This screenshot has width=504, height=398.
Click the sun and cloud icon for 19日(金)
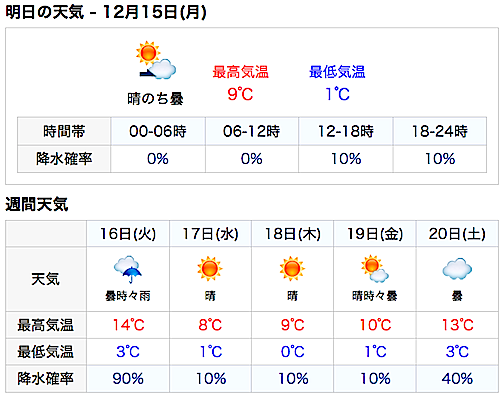[x=375, y=269]
